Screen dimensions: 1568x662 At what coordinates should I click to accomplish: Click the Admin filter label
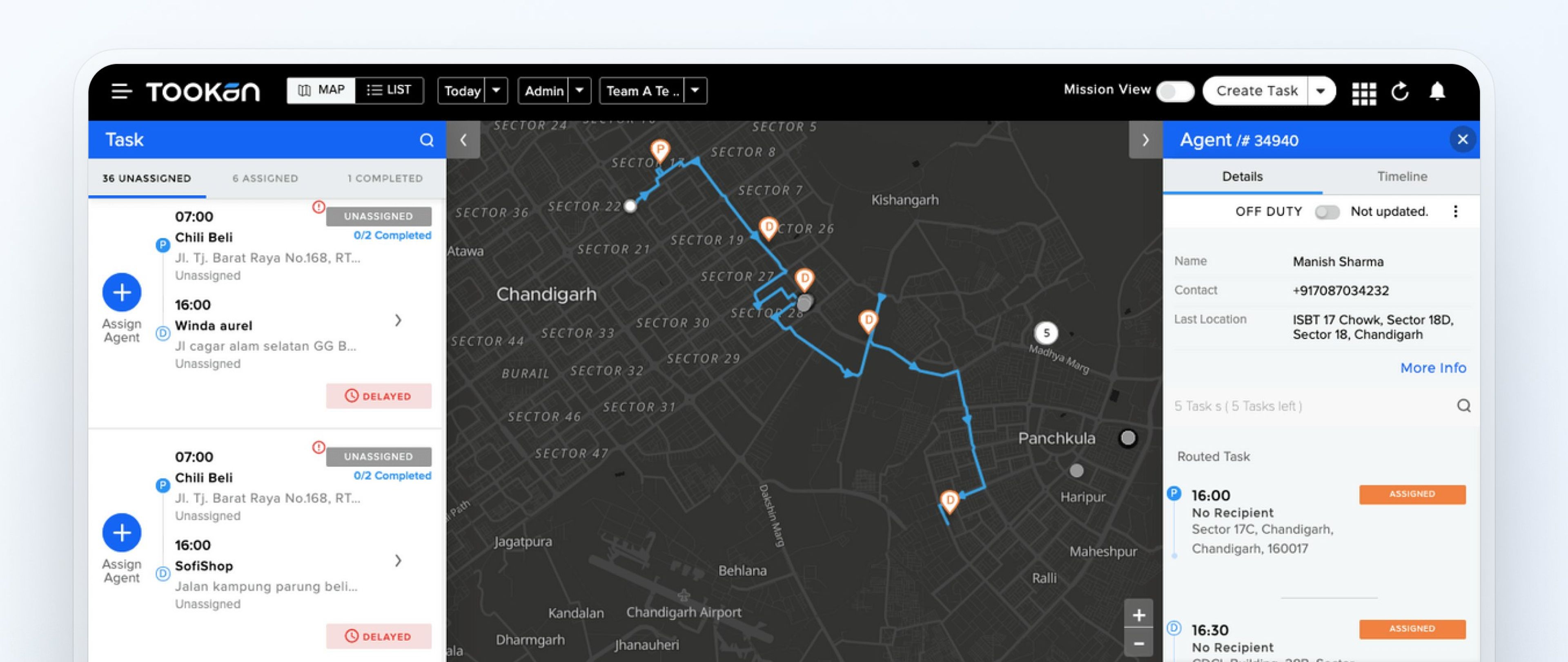[543, 91]
